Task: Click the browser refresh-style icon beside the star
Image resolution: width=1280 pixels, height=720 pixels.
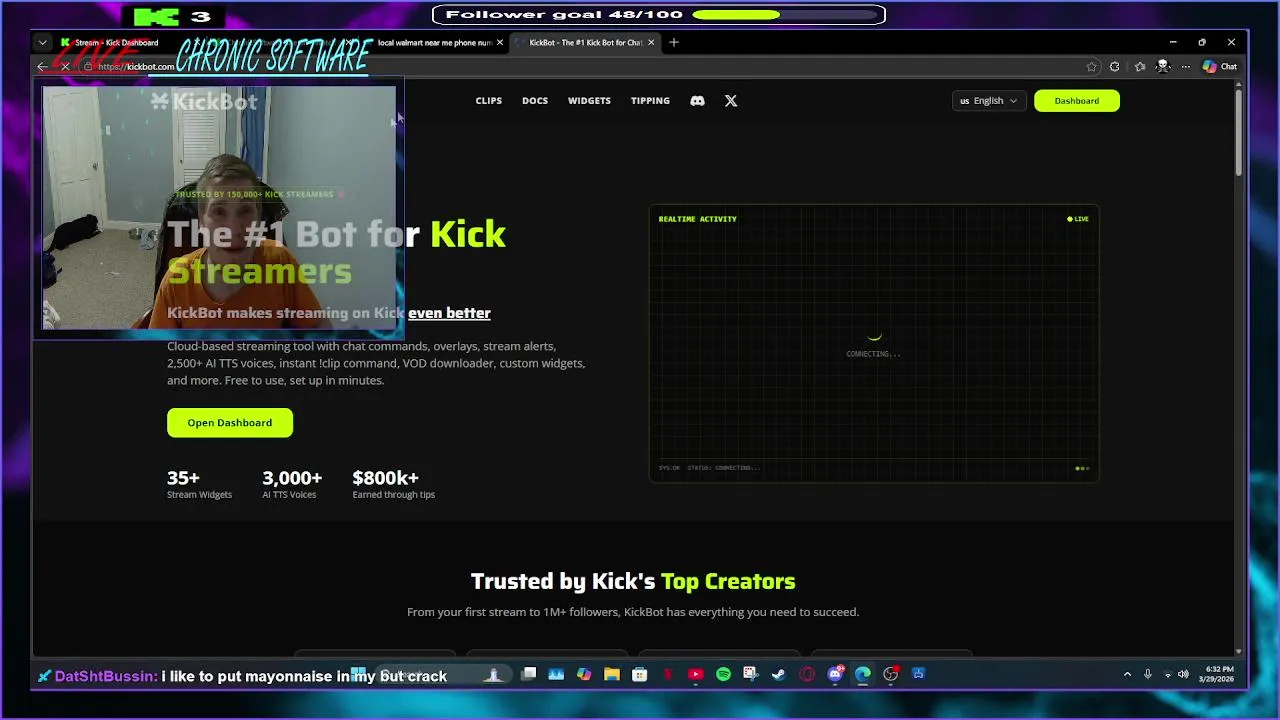Action: coord(1115,67)
